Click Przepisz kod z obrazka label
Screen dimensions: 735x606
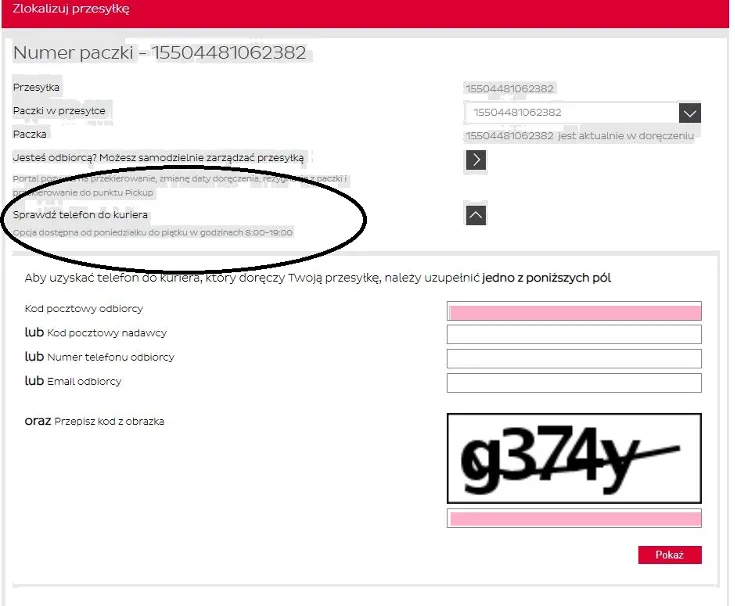click(109, 421)
